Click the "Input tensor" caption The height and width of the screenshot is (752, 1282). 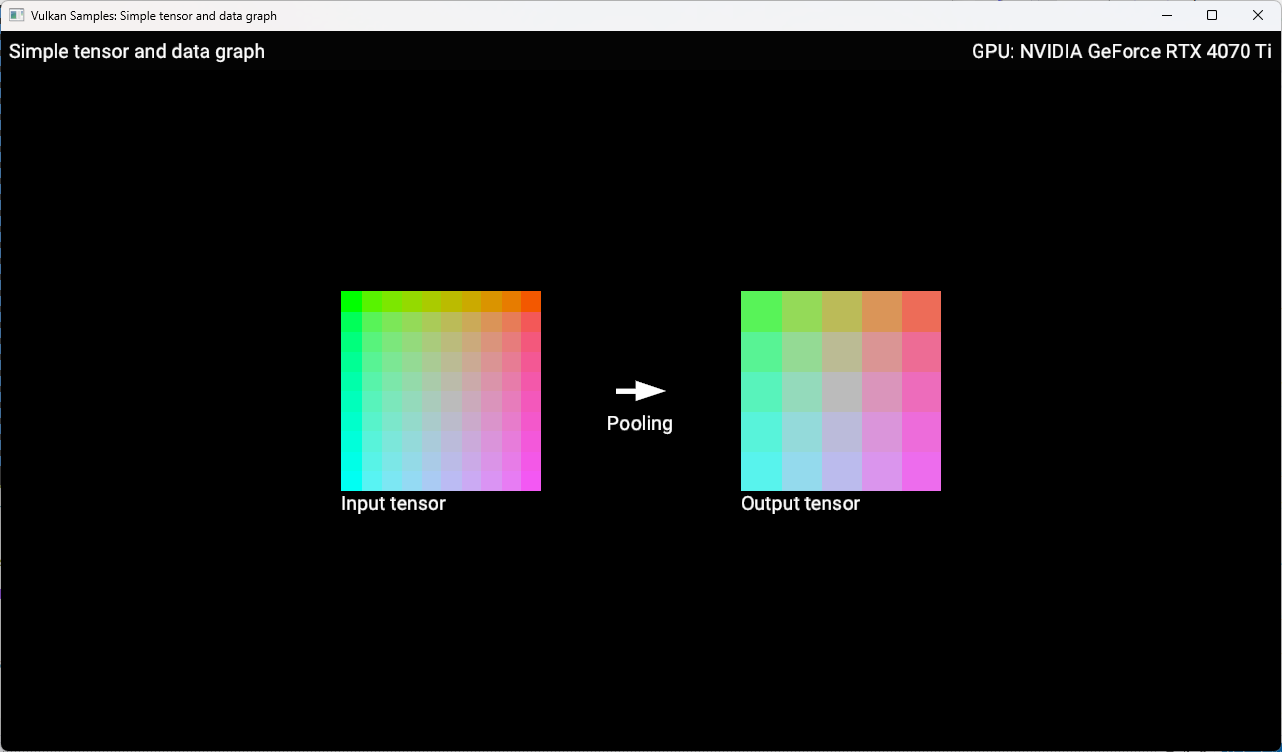click(393, 504)
